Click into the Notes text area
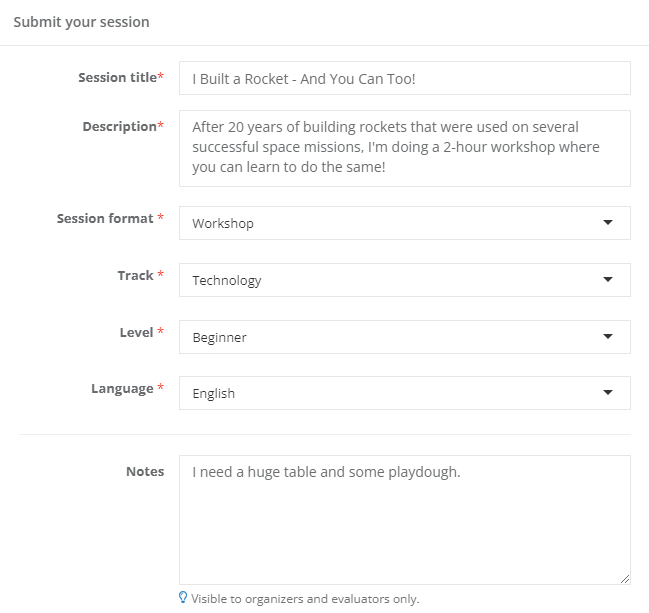Viewport: 649px width, 613px height. point(404,520)
